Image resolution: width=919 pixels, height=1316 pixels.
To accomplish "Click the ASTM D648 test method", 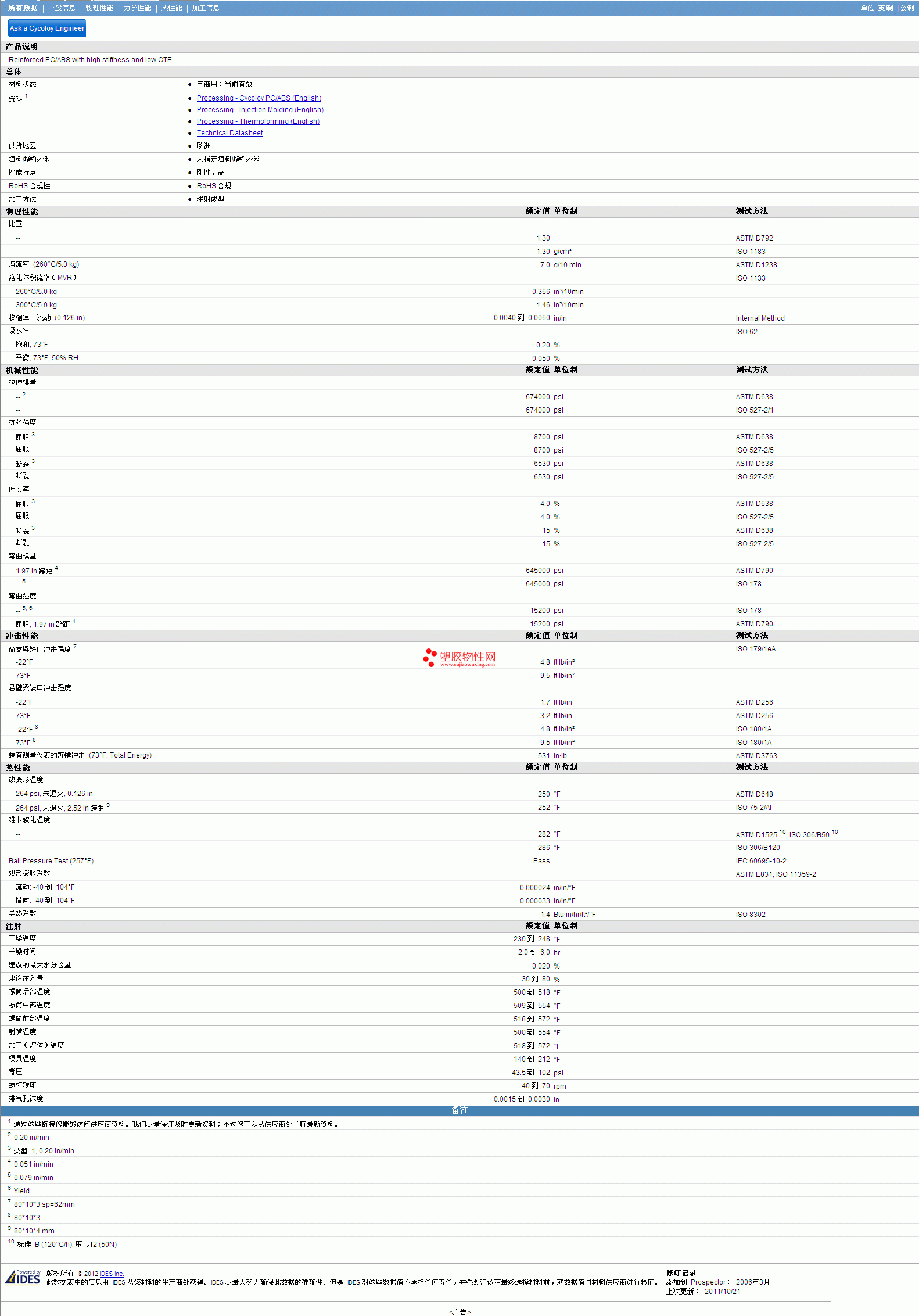I will click(x=754, y=794).
